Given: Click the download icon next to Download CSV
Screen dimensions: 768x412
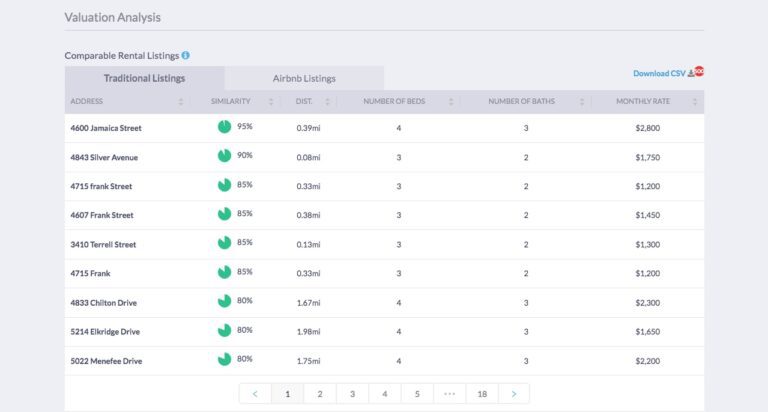Looking at the screenshot, I should pos(689,73).
